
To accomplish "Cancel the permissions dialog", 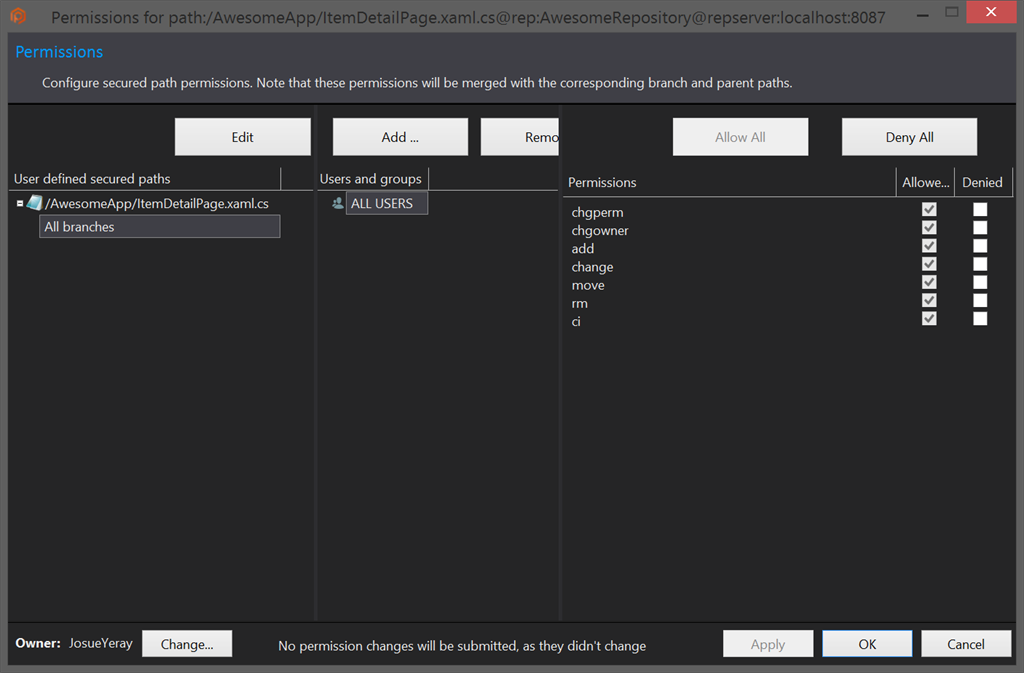I will point(965,644).
